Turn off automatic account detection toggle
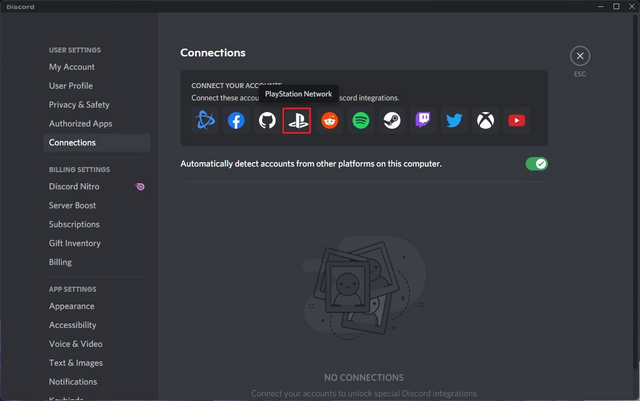 coord(536,164)
